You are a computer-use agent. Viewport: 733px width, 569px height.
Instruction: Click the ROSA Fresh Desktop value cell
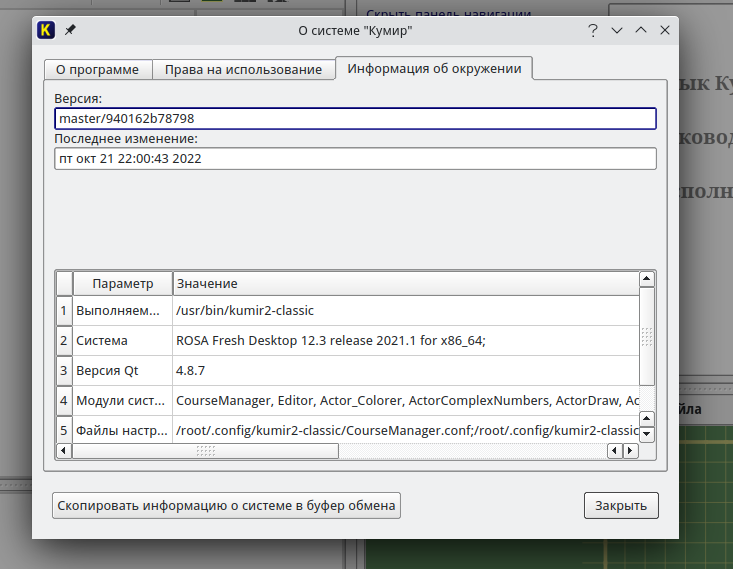coord(406,341)
